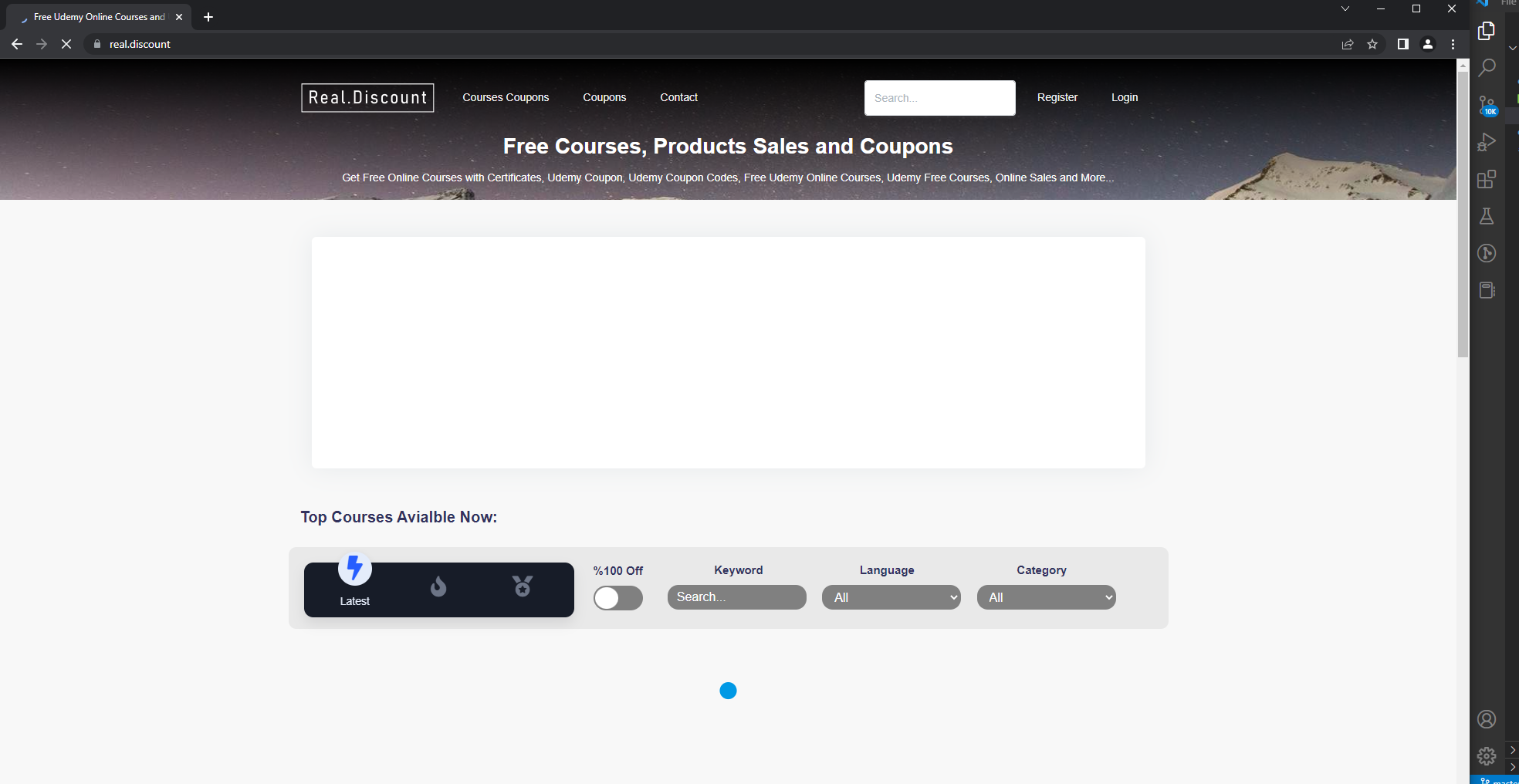1519x784 pixels.
Task: Select the flame Hot courses icon
Action: [x=438, y=586]
